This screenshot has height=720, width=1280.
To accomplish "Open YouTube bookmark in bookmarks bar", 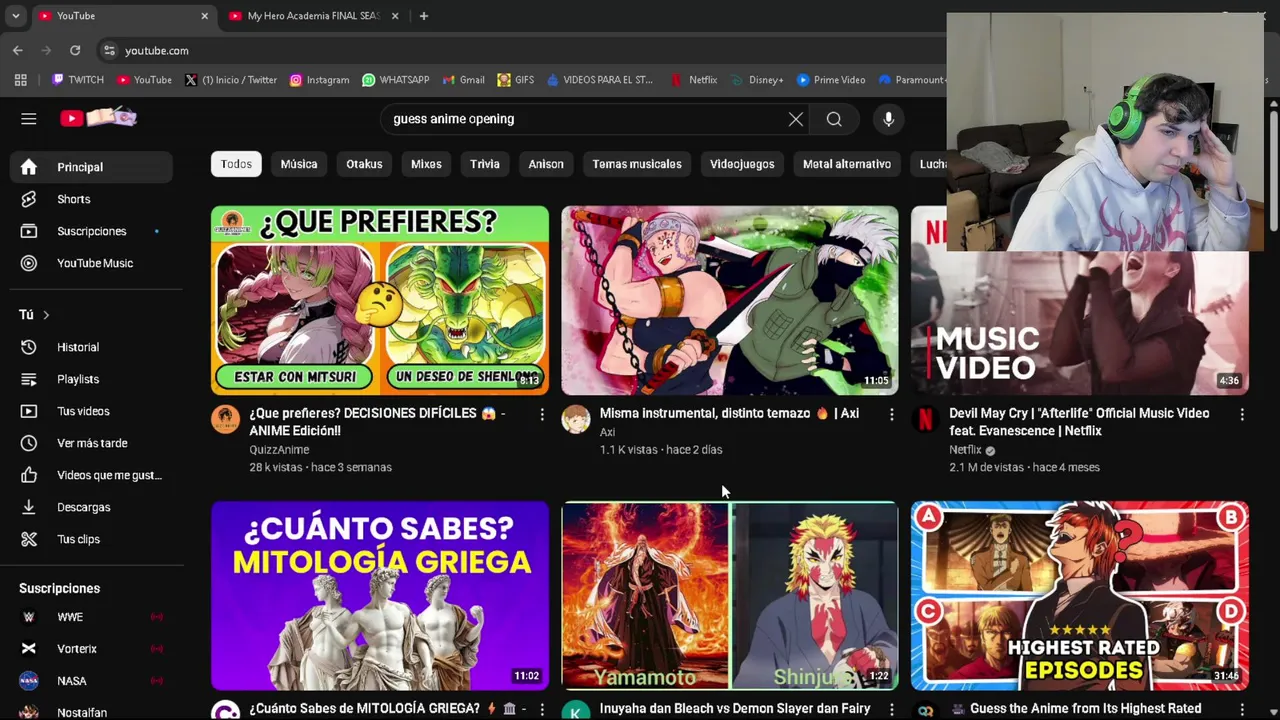I will pos(144,80).
